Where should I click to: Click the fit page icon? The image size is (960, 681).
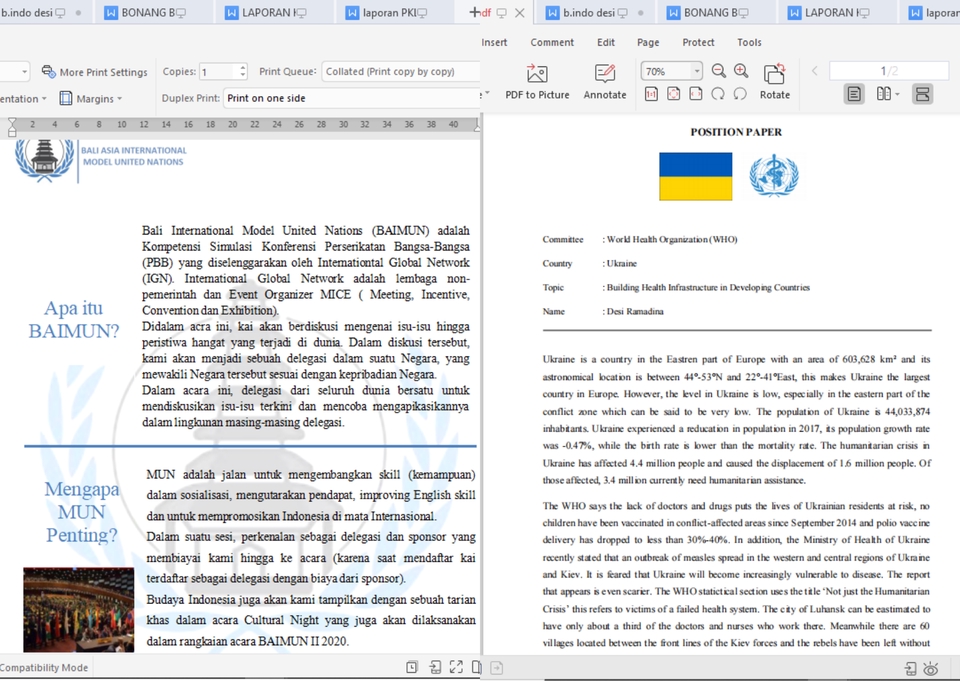(x=673, y=94)
